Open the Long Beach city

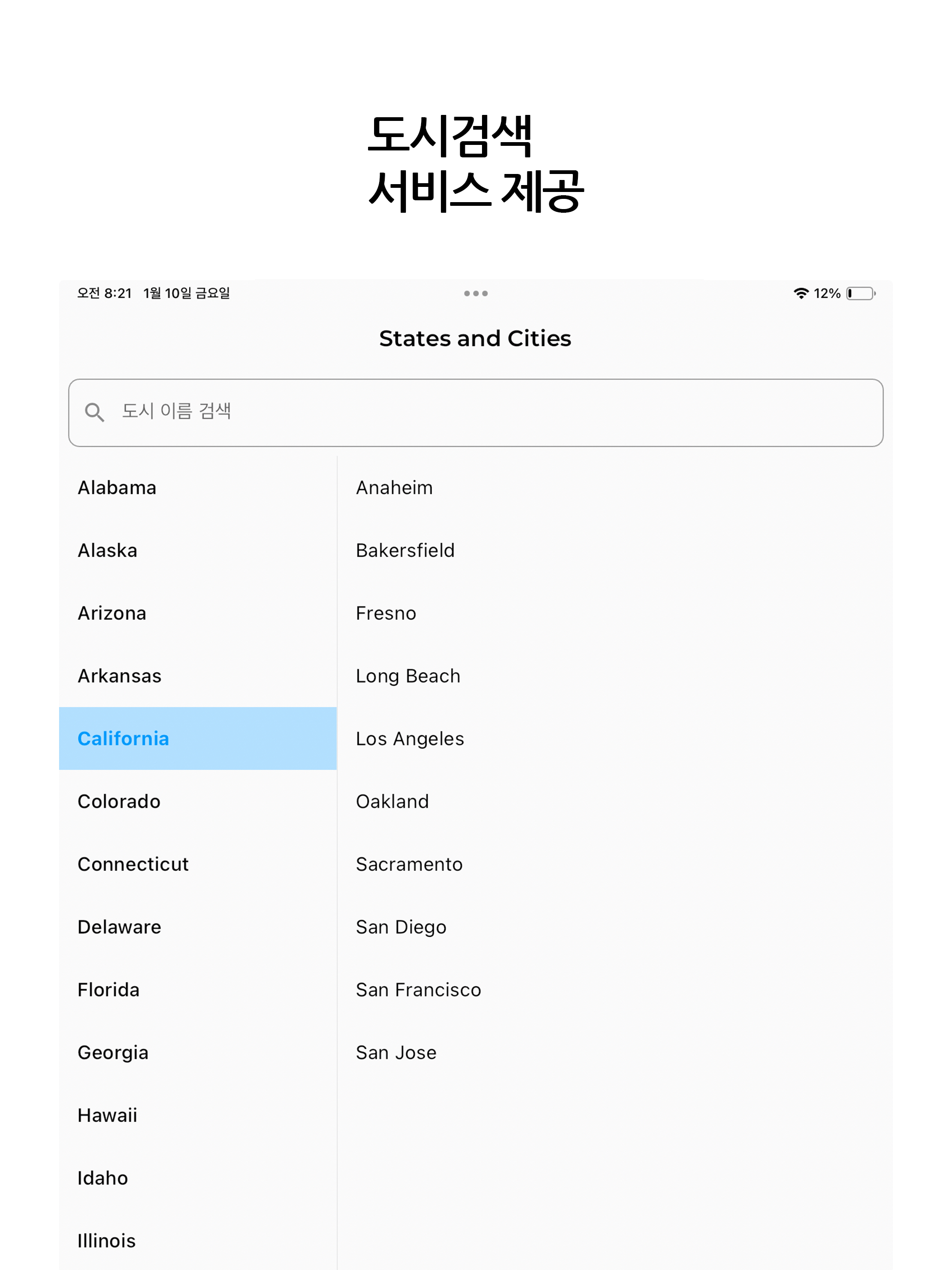(x=615, y=676)
